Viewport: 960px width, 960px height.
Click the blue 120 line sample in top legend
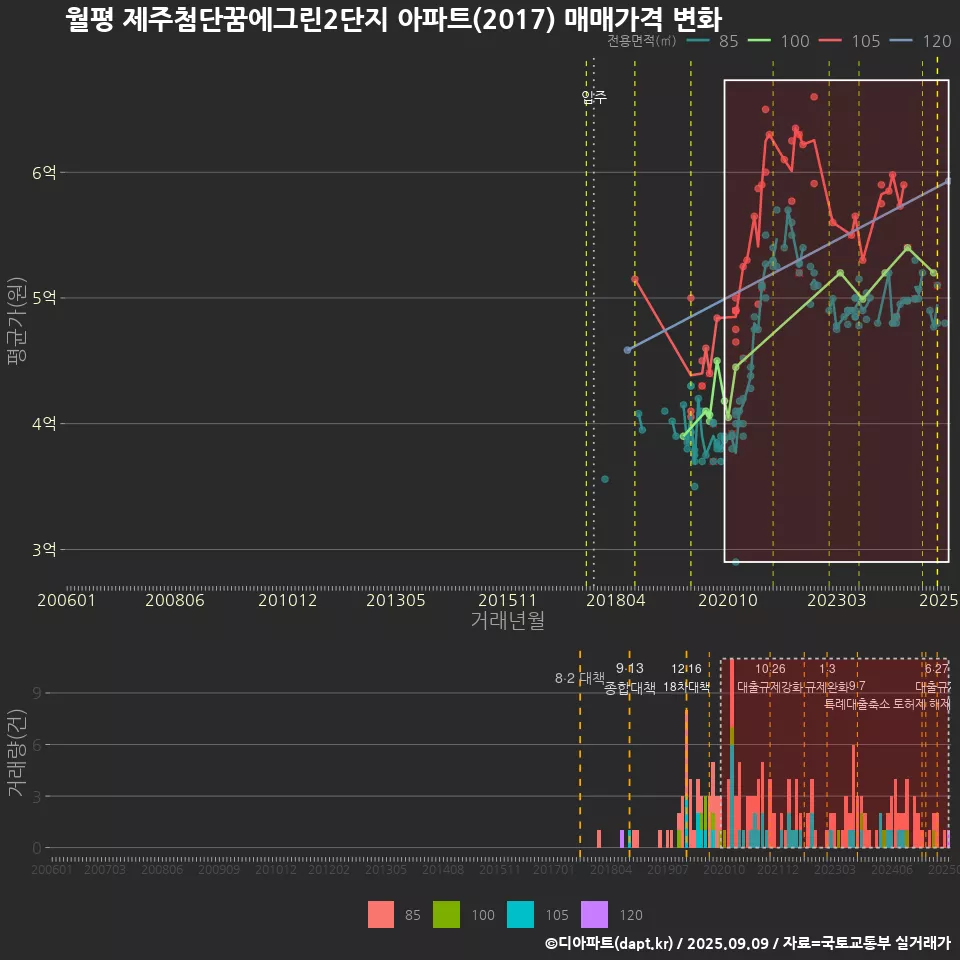tap(901, 41)
